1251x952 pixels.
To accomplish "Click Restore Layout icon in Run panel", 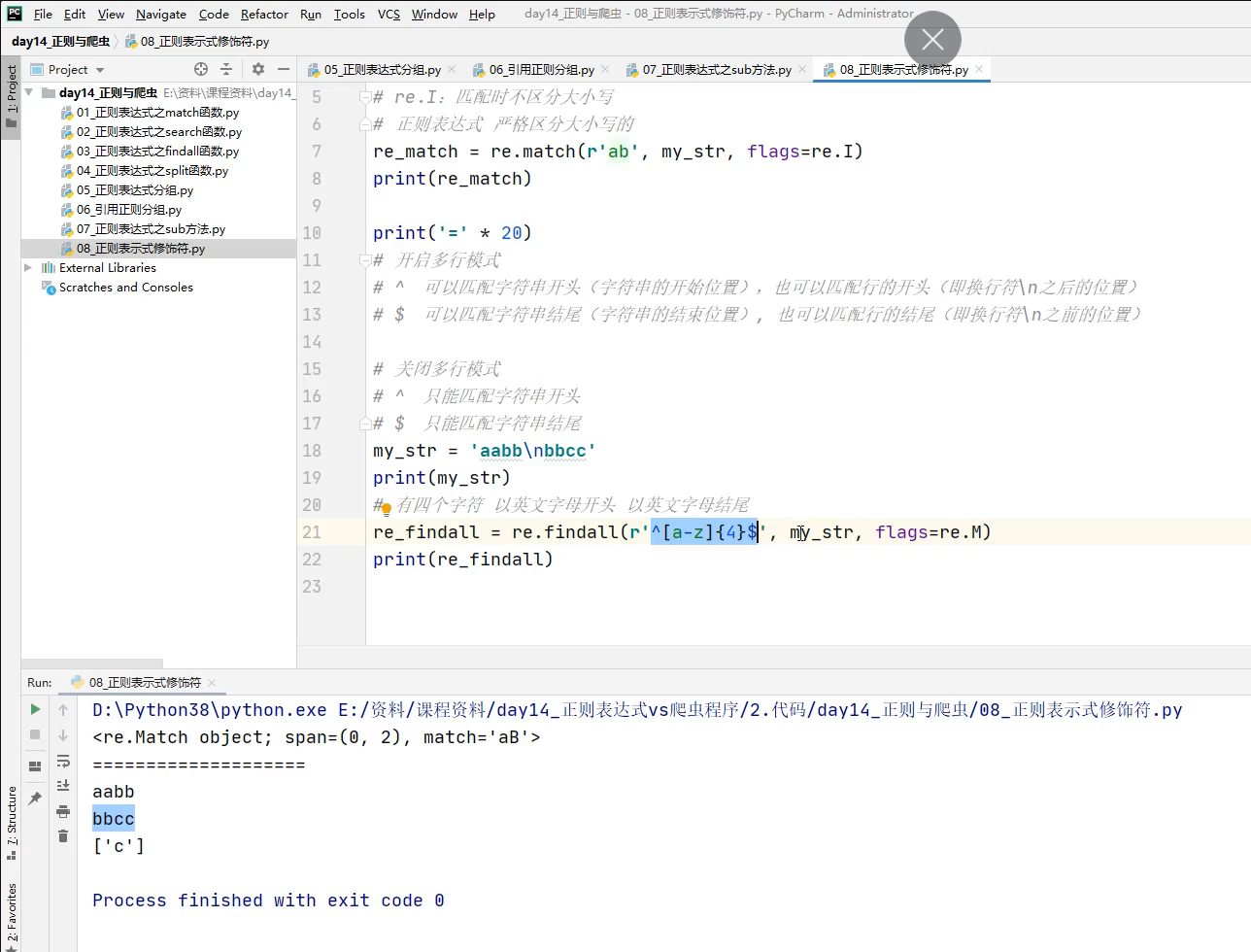I will point(35,765).
